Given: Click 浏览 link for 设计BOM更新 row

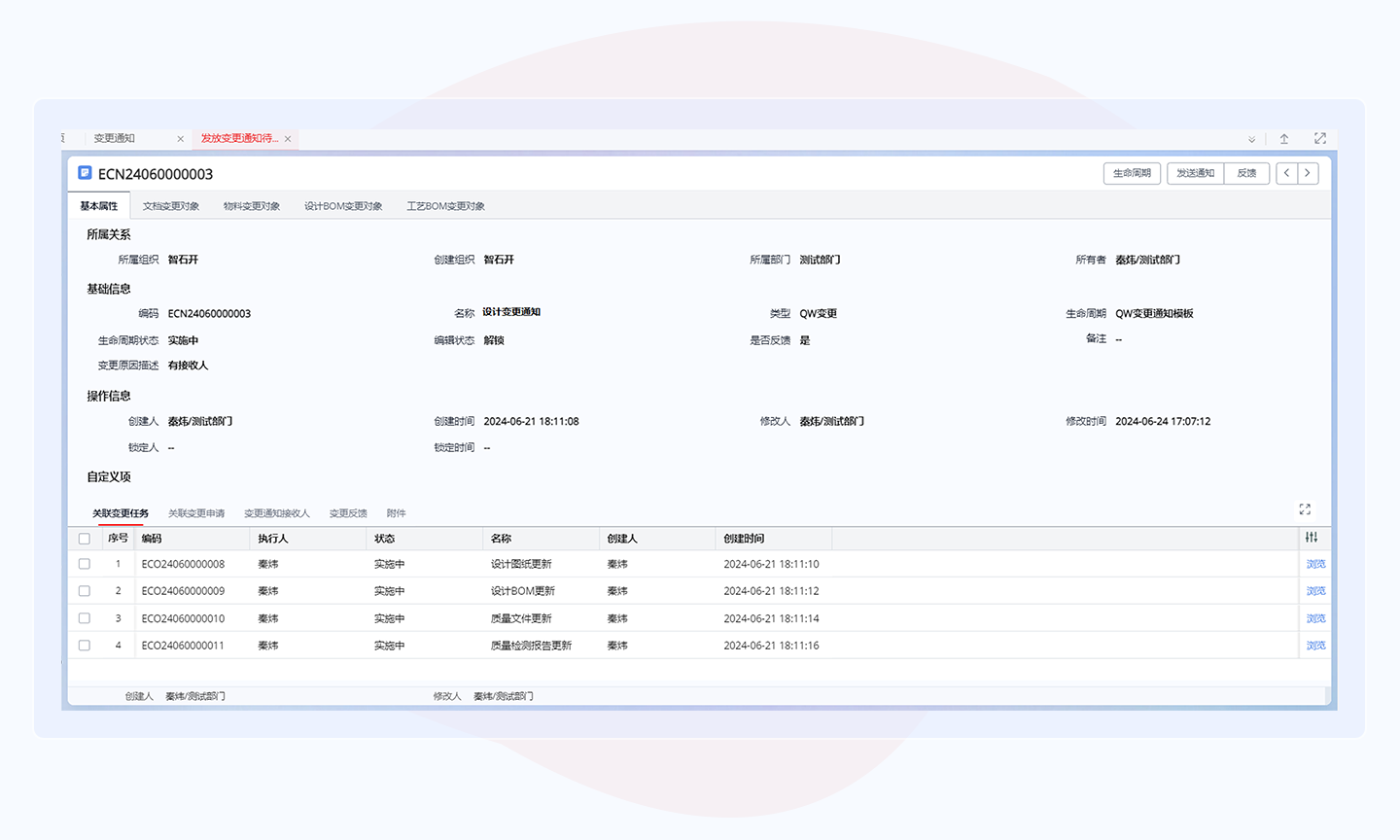Looking at the screenshot, I should click(x=1315, y=591).
